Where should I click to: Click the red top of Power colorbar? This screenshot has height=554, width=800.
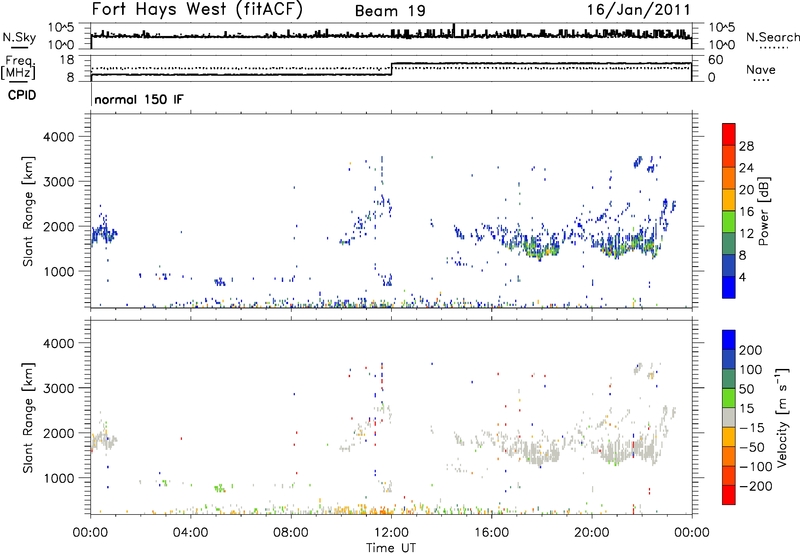729,134
